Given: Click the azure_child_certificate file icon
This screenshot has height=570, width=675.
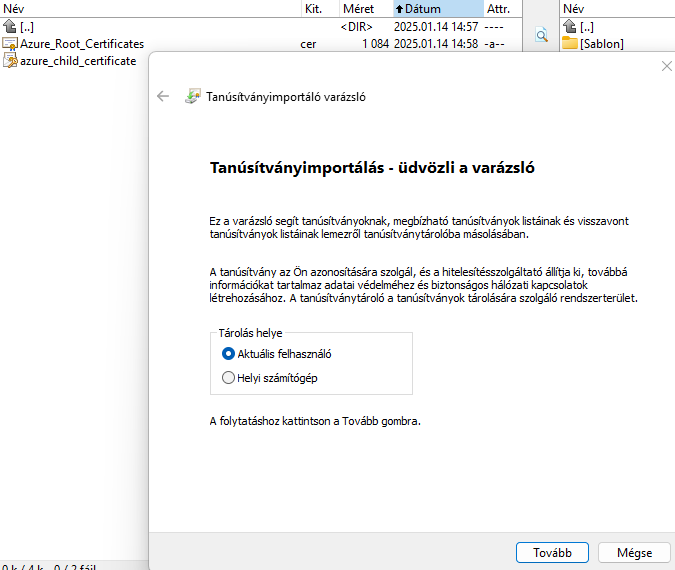Looking at the screenshot, I should [10, 61].
